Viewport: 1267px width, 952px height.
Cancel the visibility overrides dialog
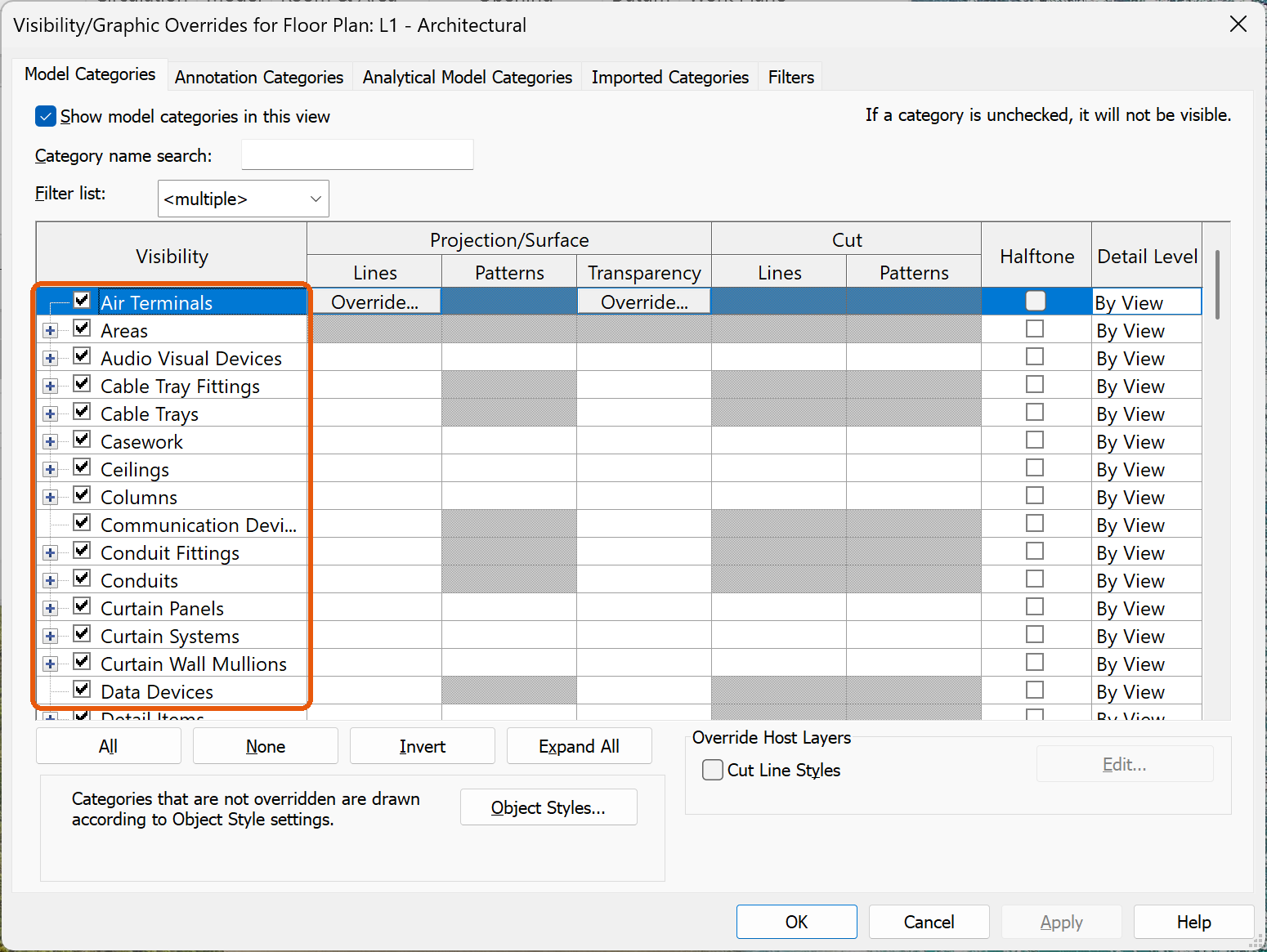pos(929,922)
